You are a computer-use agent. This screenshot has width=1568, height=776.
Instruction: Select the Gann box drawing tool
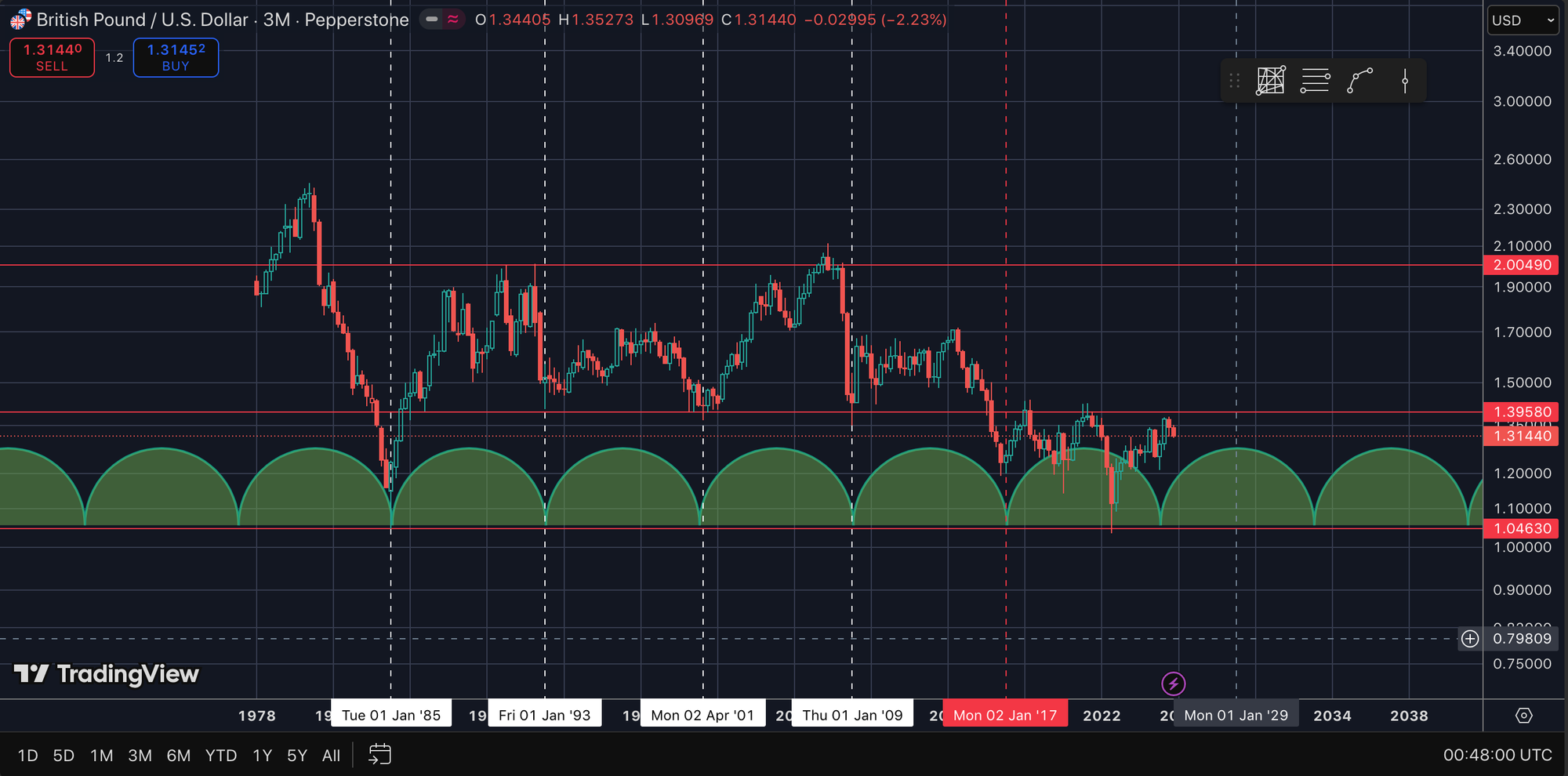point(1270,81)
